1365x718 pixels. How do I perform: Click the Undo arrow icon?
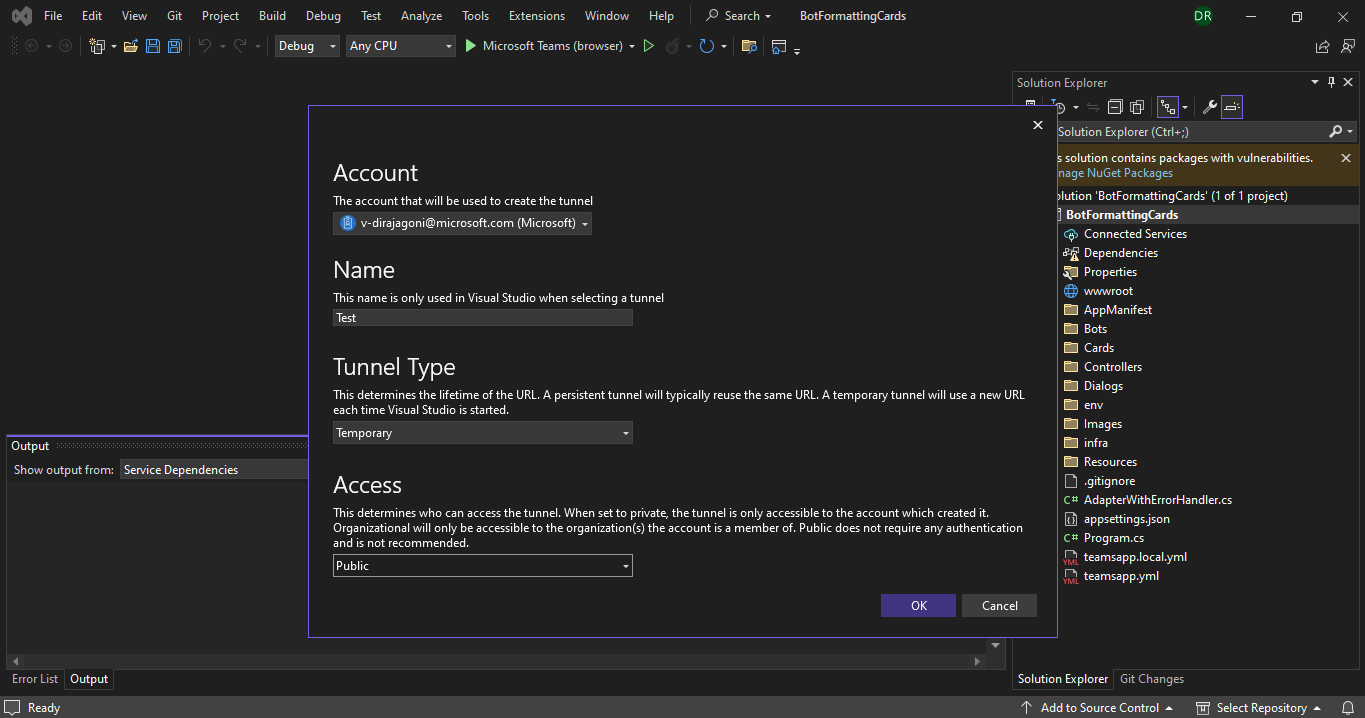click(x=205, y=46)
